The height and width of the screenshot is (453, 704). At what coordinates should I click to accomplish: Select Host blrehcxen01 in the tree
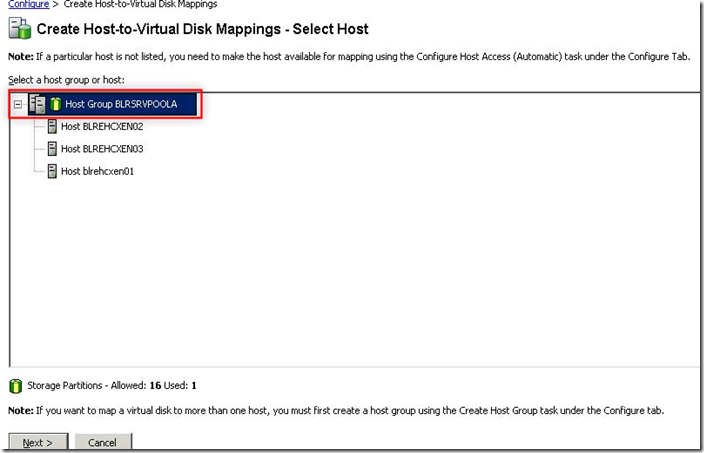coord(97,171)
